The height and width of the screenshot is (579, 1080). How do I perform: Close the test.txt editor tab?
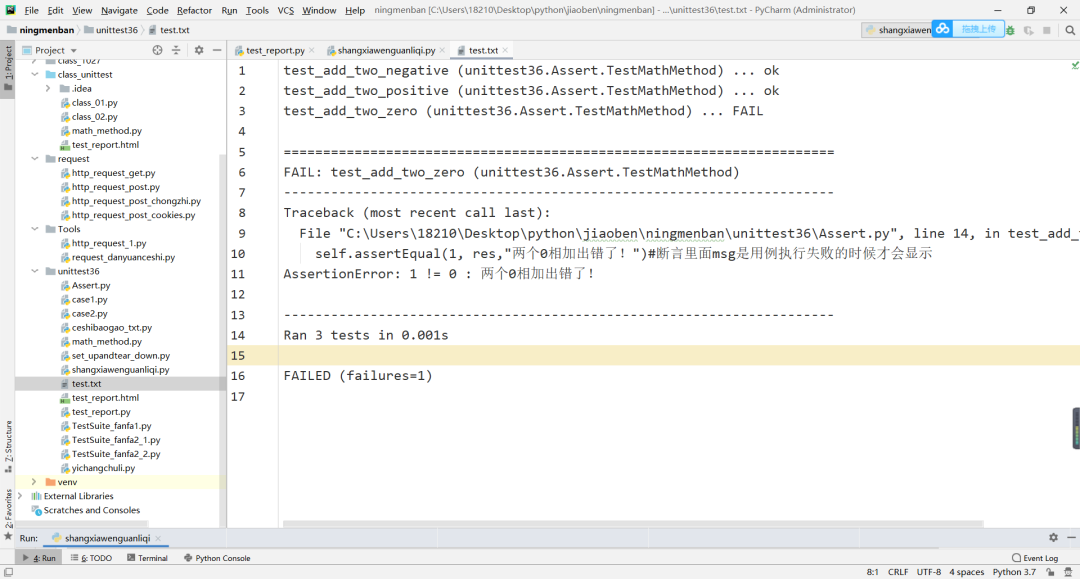click(x=506, y=50)
